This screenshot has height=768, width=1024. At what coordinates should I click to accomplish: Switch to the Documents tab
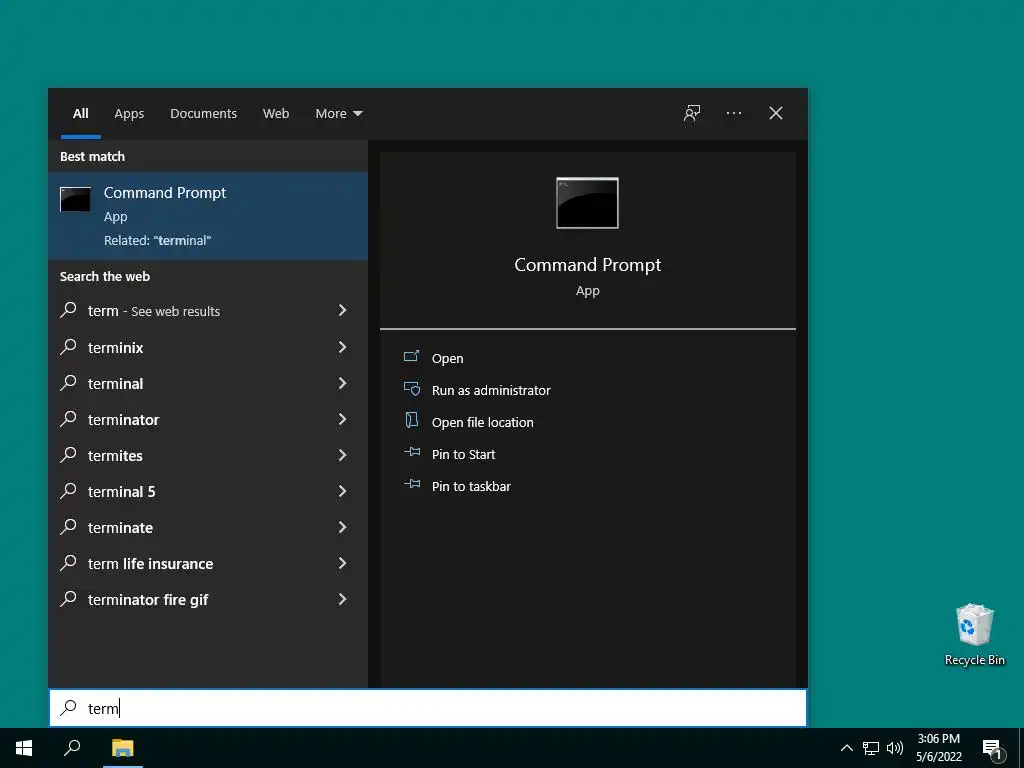point(204,114)
